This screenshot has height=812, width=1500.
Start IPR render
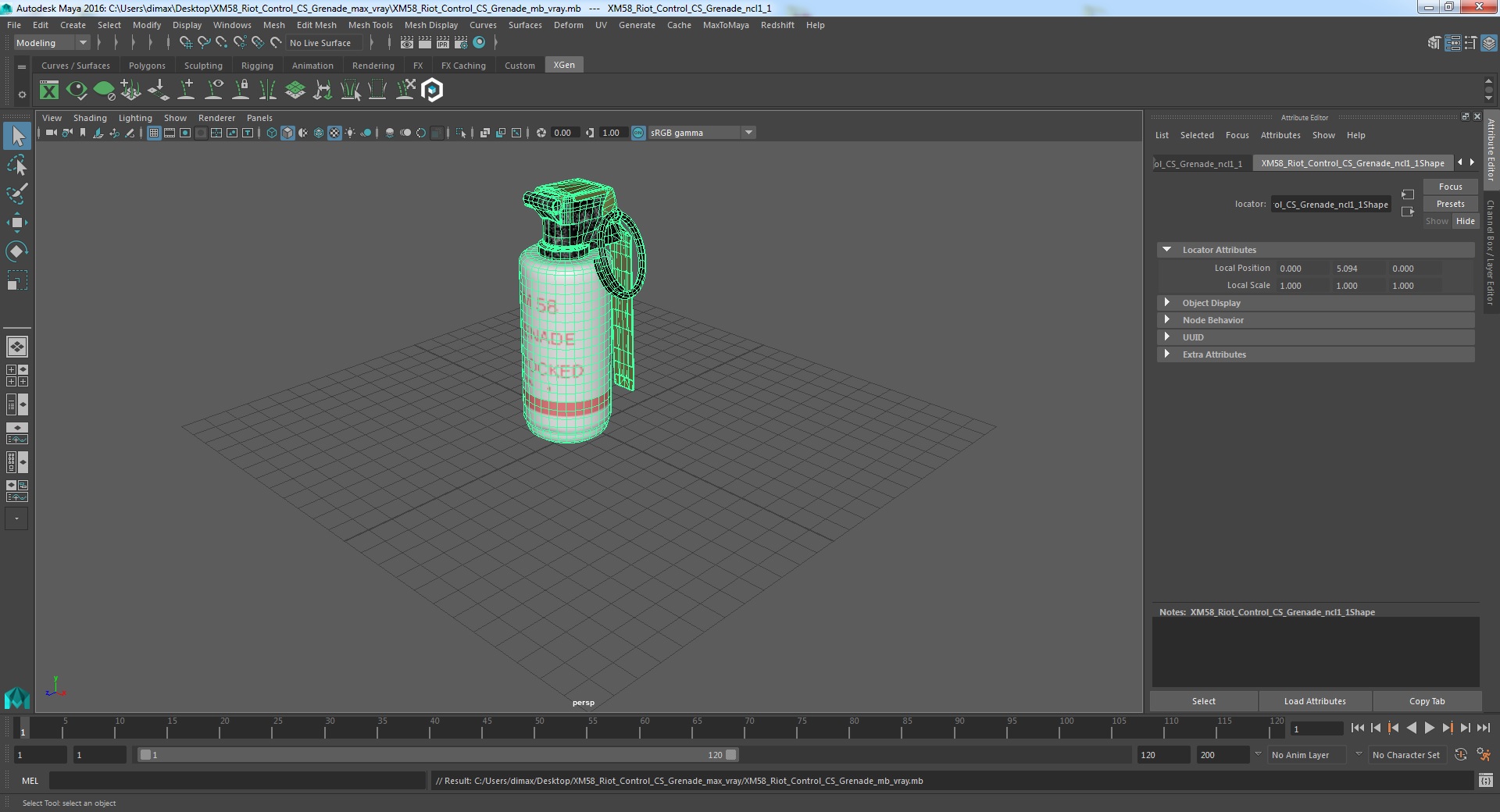443,43
